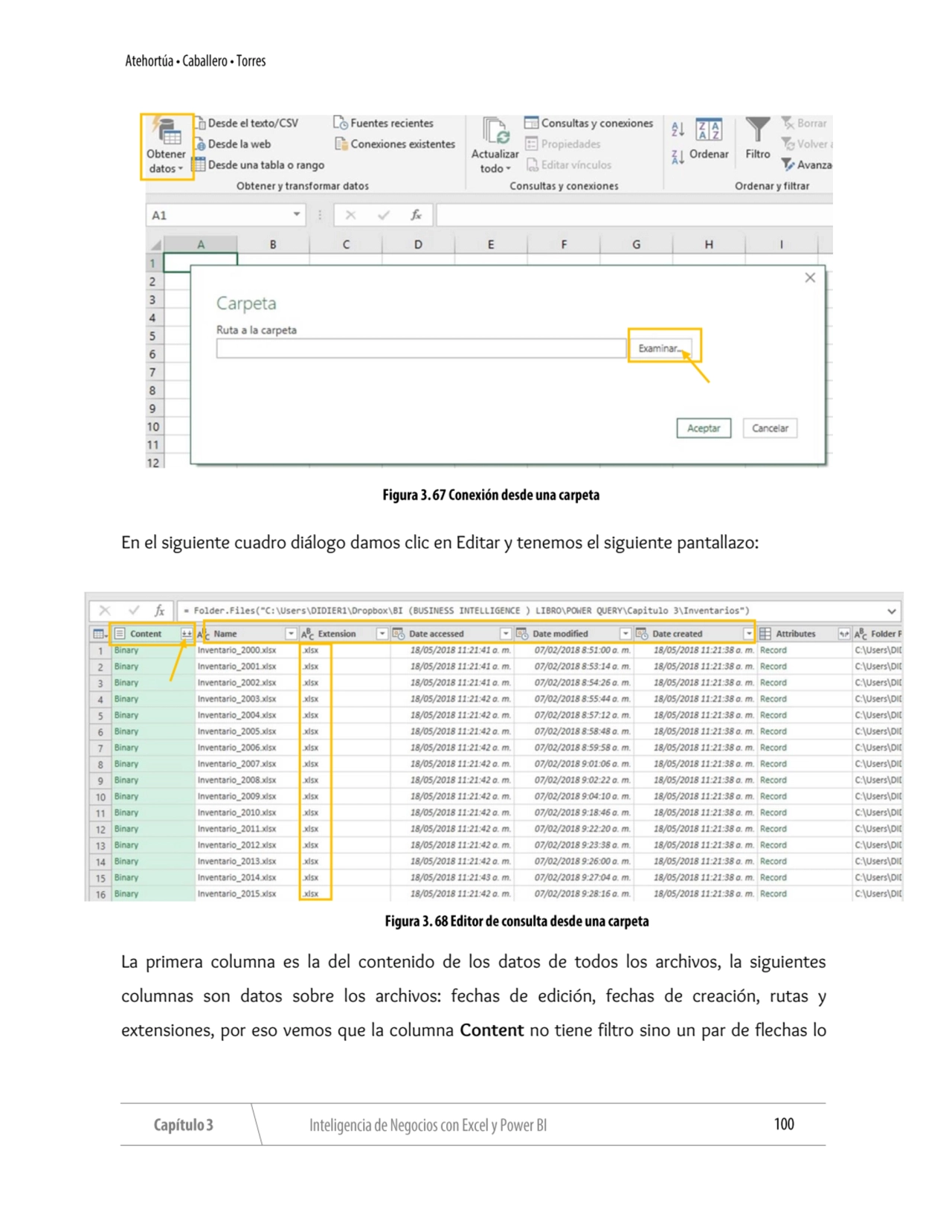952x1232 pixels.
Task: Open the Actualizar todo dropdown arrow
Action: point(509,169)
